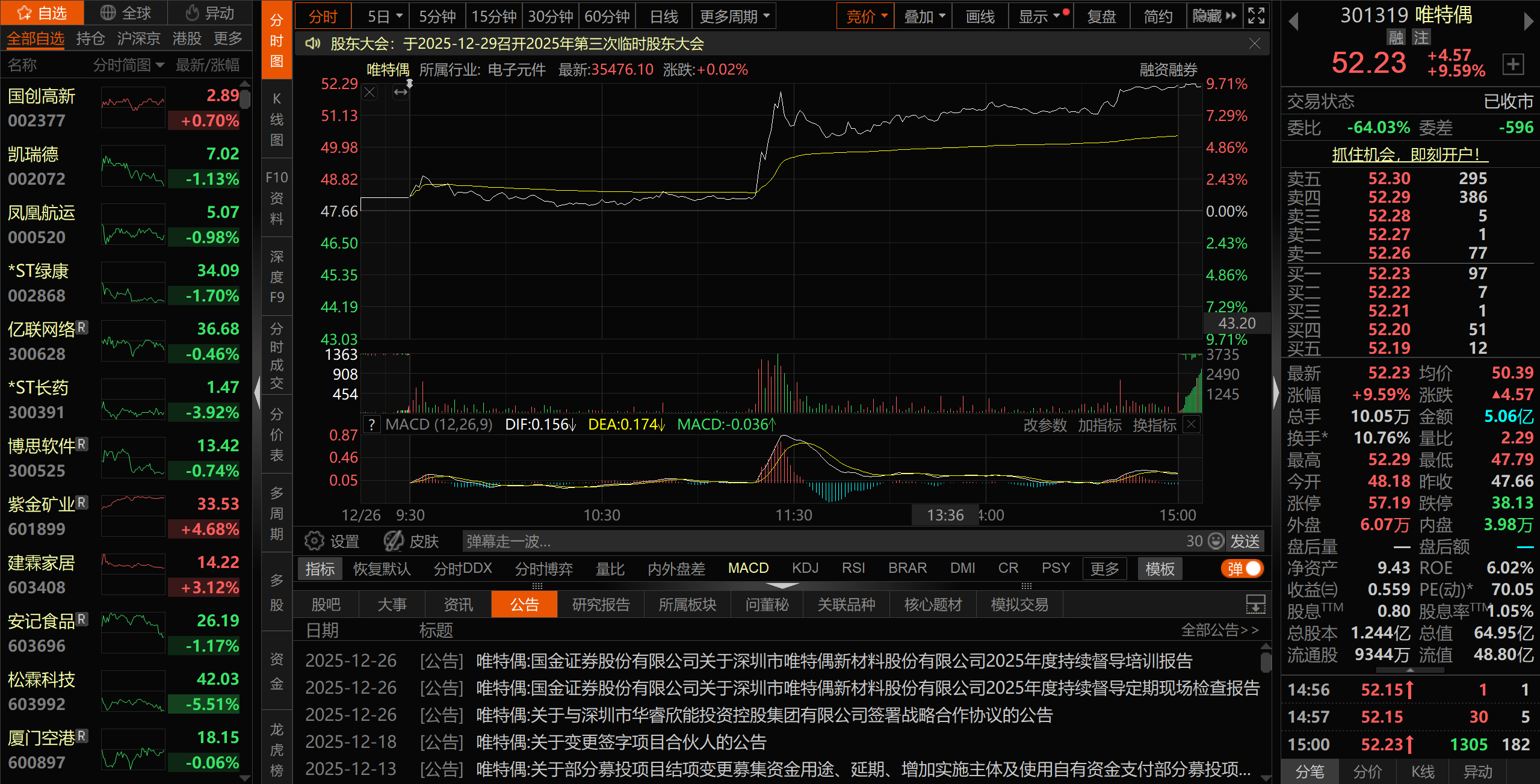Click the previous stock left arrow
Viewport: 1540px width, 784px height.
(x=1293, y=22)
